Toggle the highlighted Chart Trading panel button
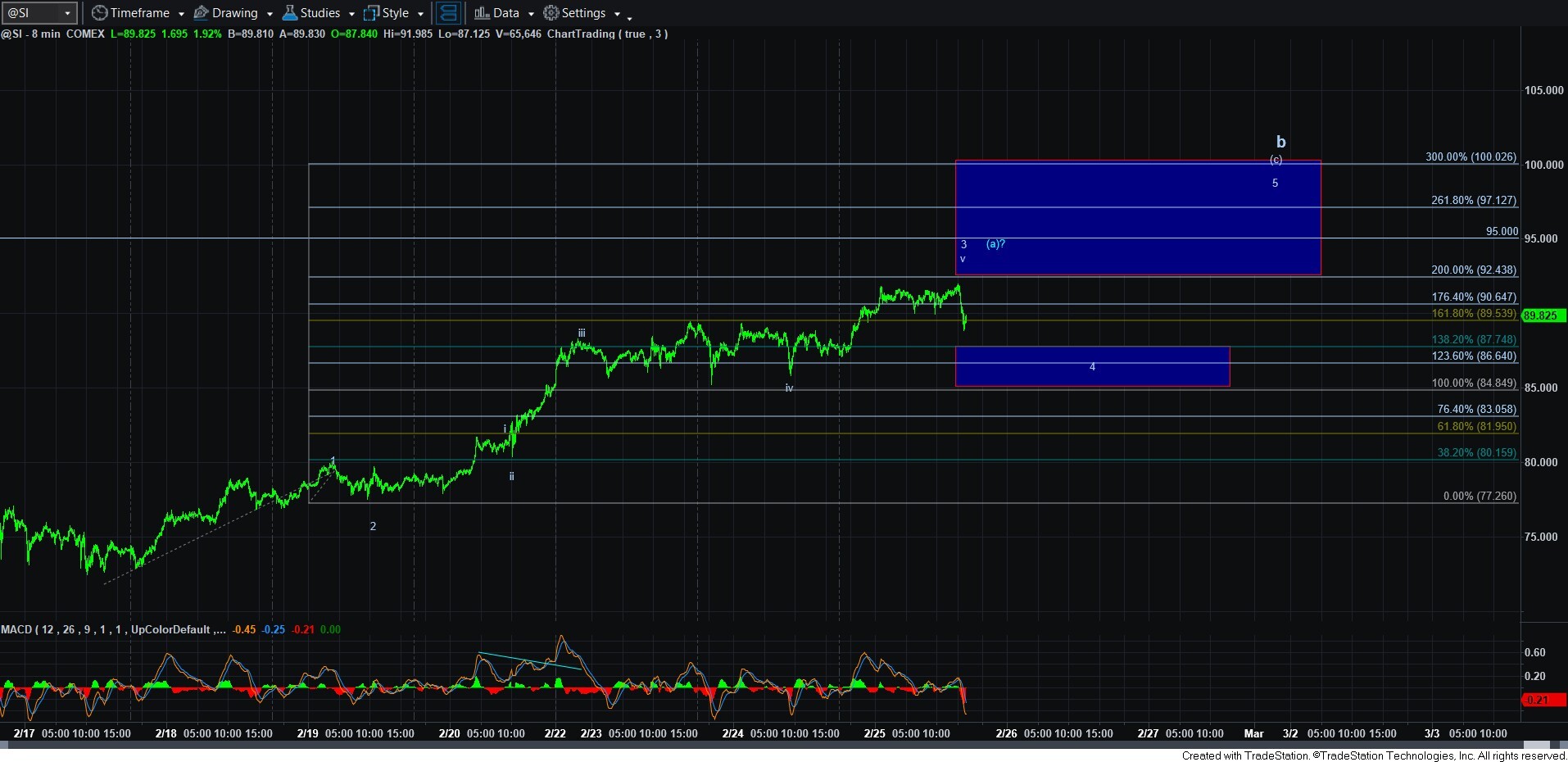1568x762 pixels. coord(447,13)
